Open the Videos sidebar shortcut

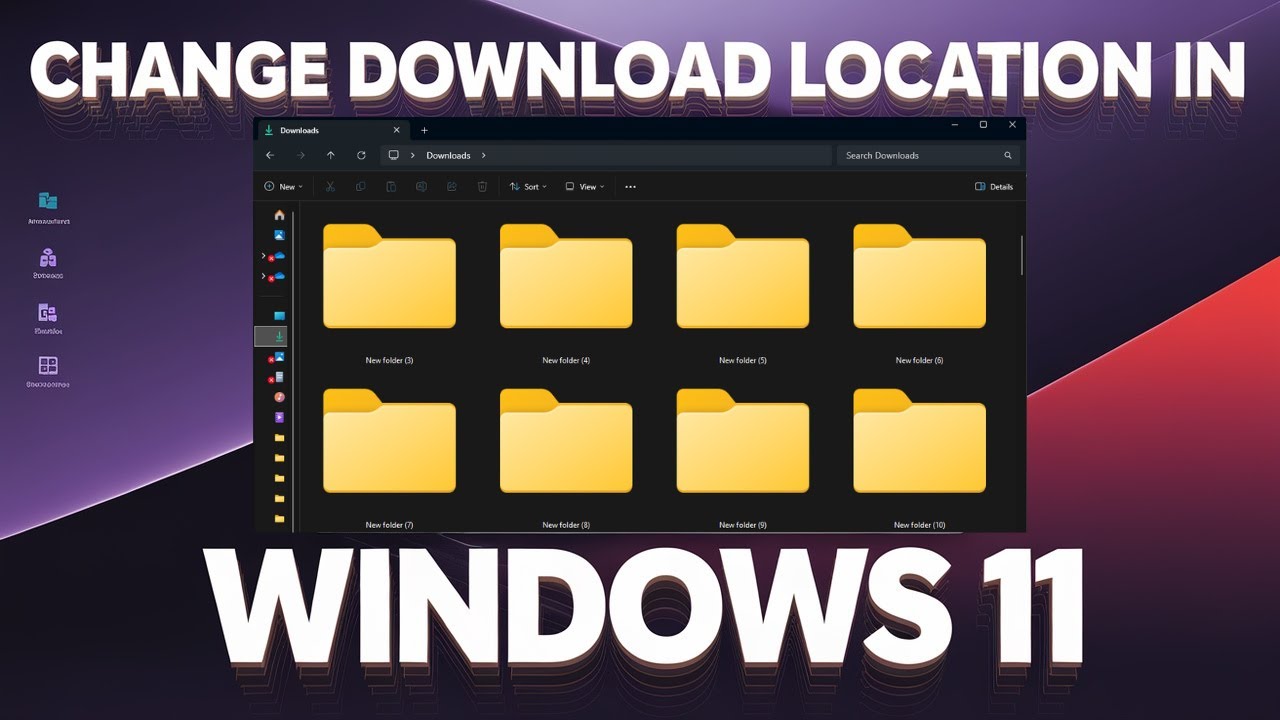pyautogui.click(x=279, y=417)
